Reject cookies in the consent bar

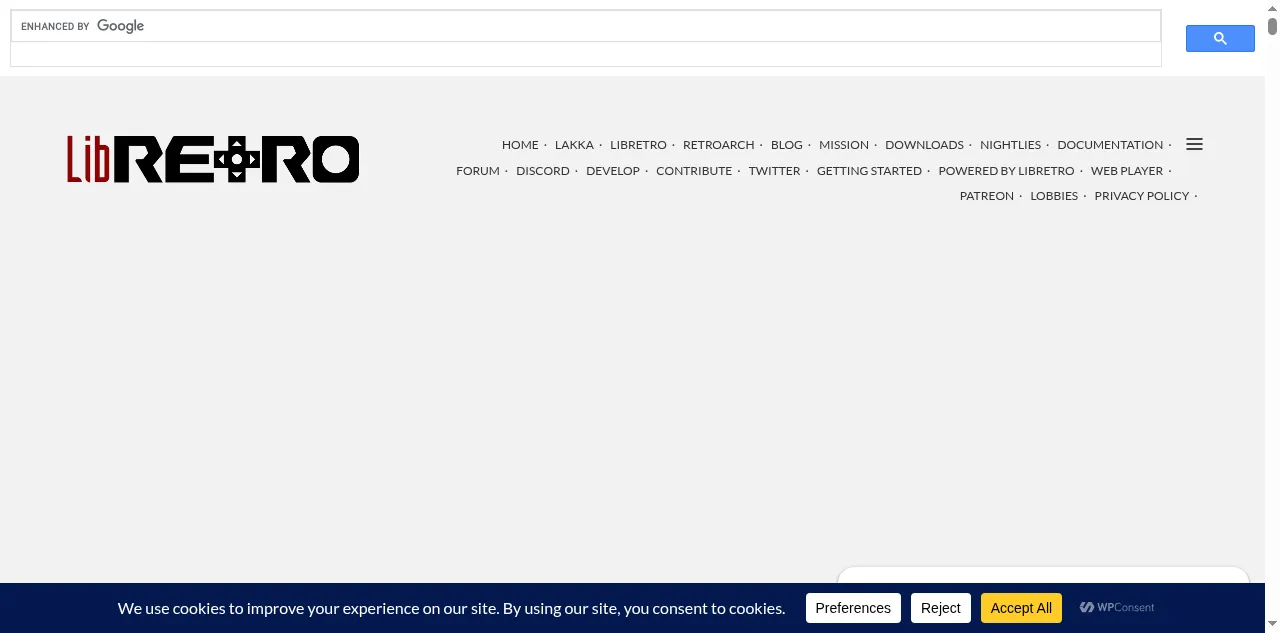pyautogui.click(x=941, y=608)
